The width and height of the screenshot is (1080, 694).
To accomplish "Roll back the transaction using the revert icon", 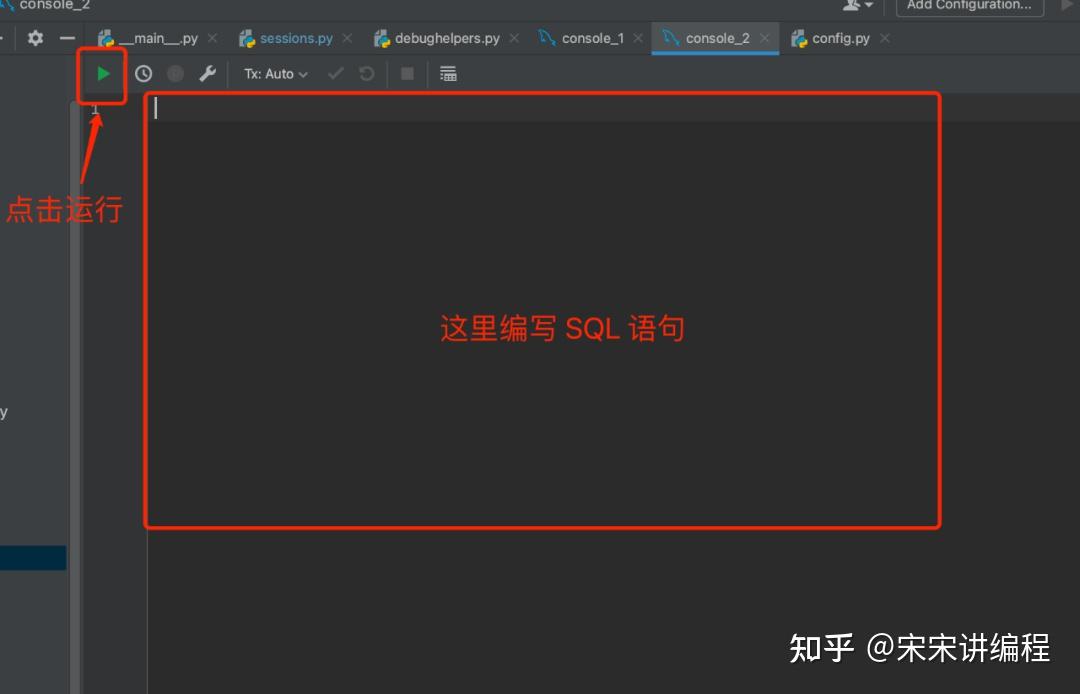I will tap(366, 73).
